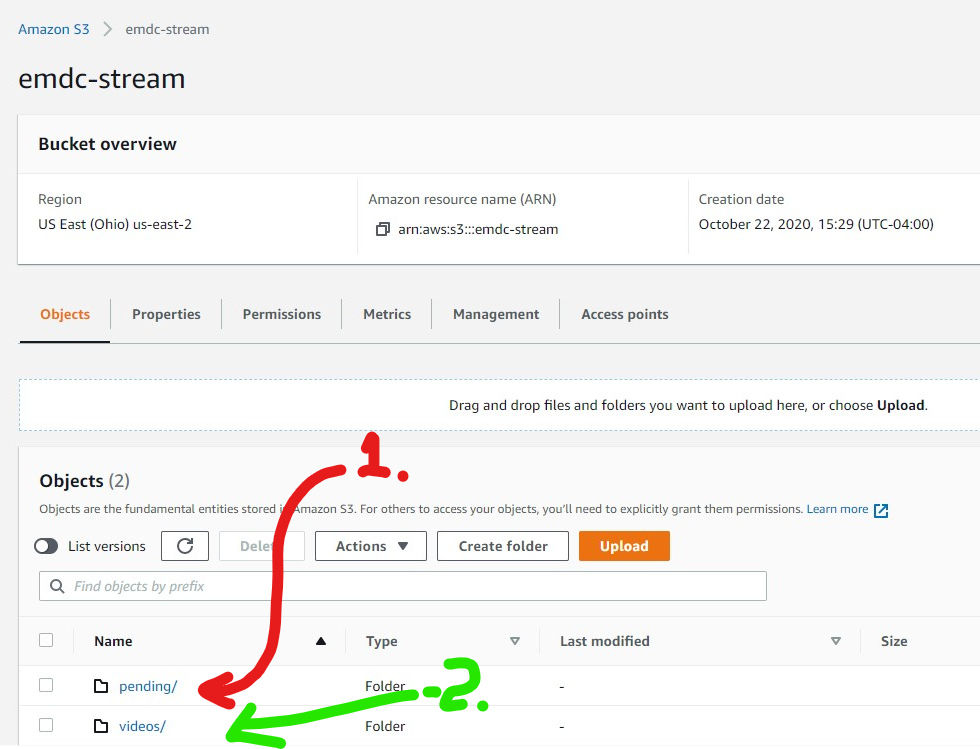980x749 pixels.
Task: Click the Size column header
Action: tap(894, 641)
